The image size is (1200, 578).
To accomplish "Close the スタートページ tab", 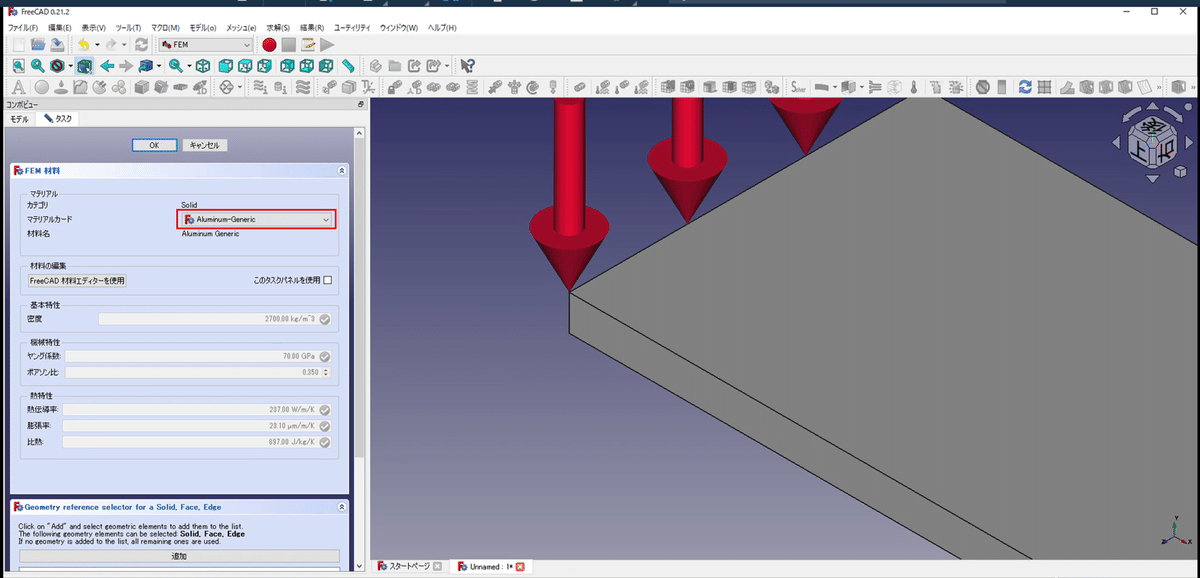I will 437,567.
